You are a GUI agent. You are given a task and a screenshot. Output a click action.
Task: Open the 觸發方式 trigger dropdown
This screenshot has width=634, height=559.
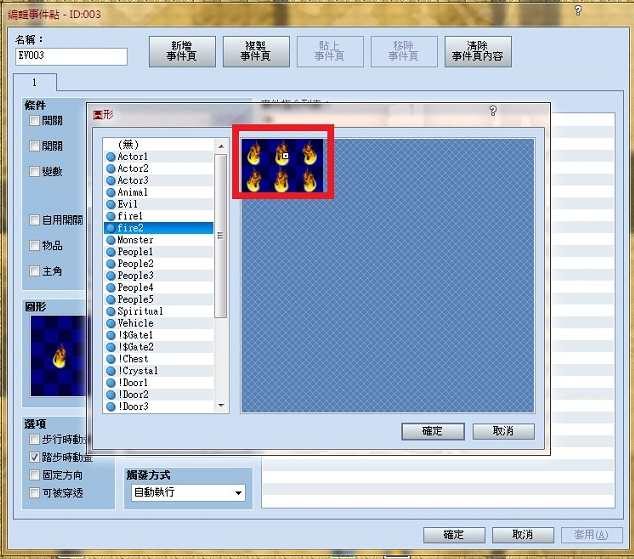coord(188,493)
